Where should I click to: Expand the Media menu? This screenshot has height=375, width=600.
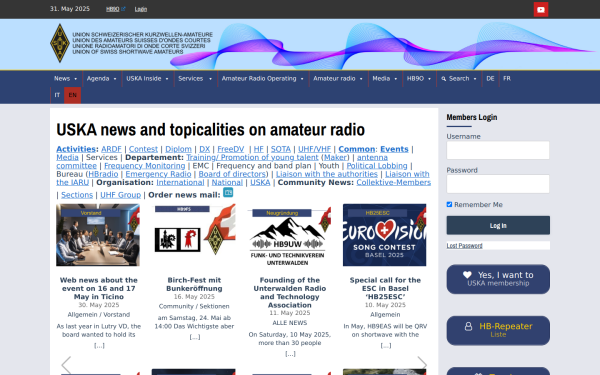[x=385, y=78]
